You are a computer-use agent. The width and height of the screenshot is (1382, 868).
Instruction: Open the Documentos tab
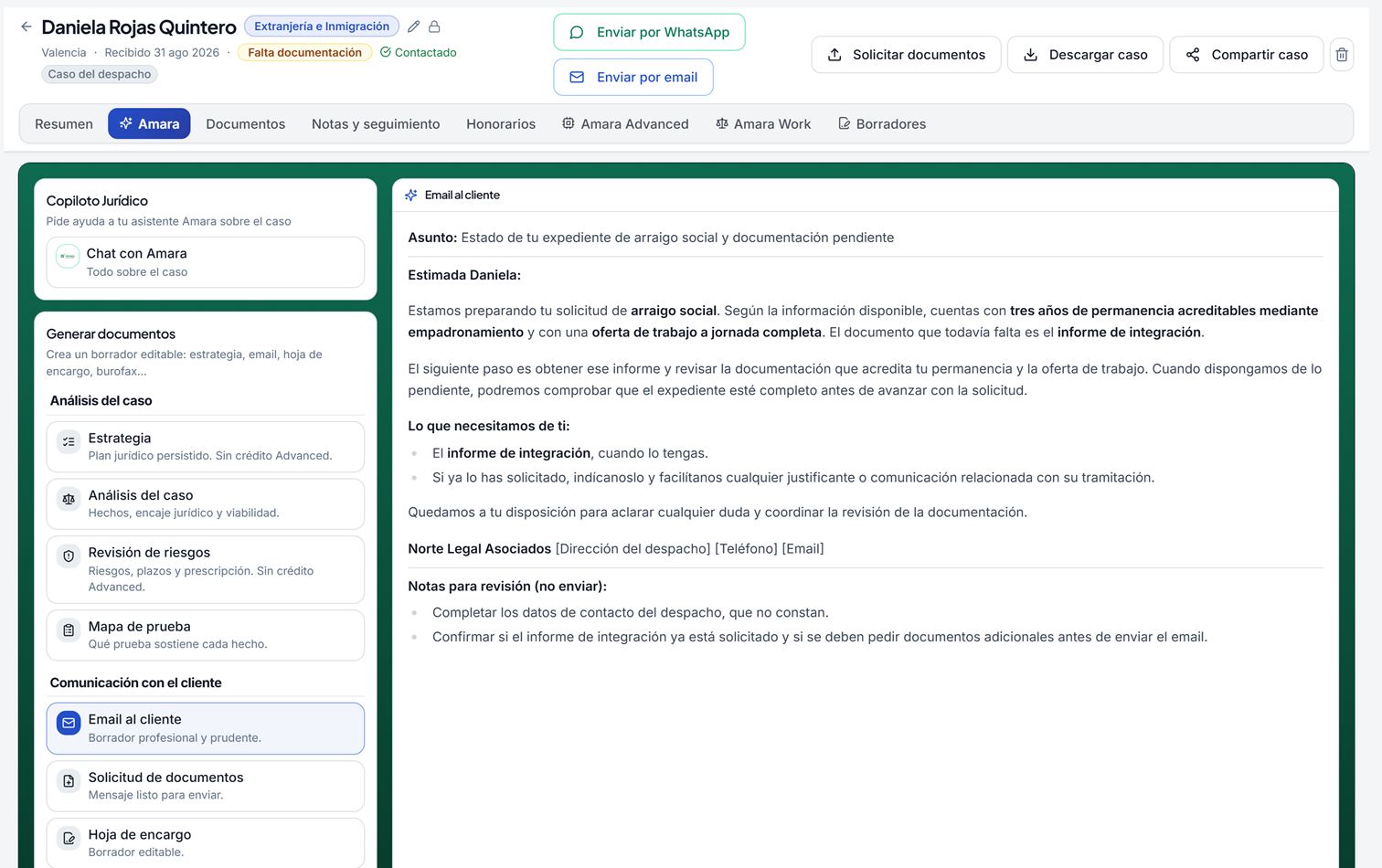click(246, 124)
